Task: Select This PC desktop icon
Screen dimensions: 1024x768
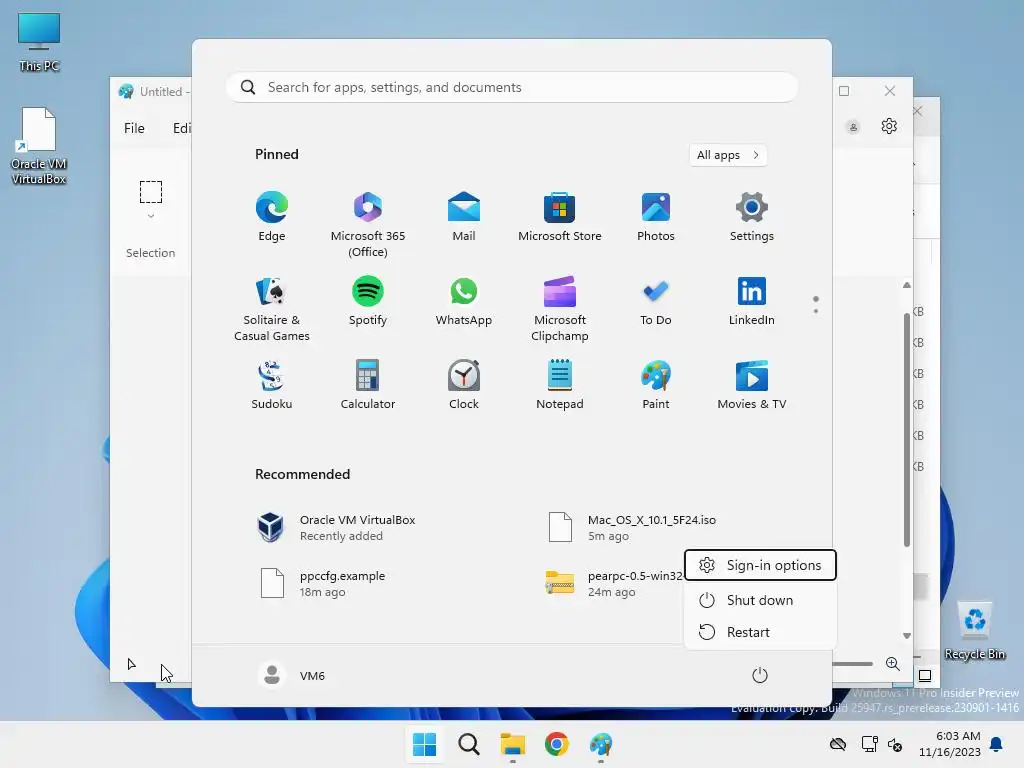Action: coord(39,42)
